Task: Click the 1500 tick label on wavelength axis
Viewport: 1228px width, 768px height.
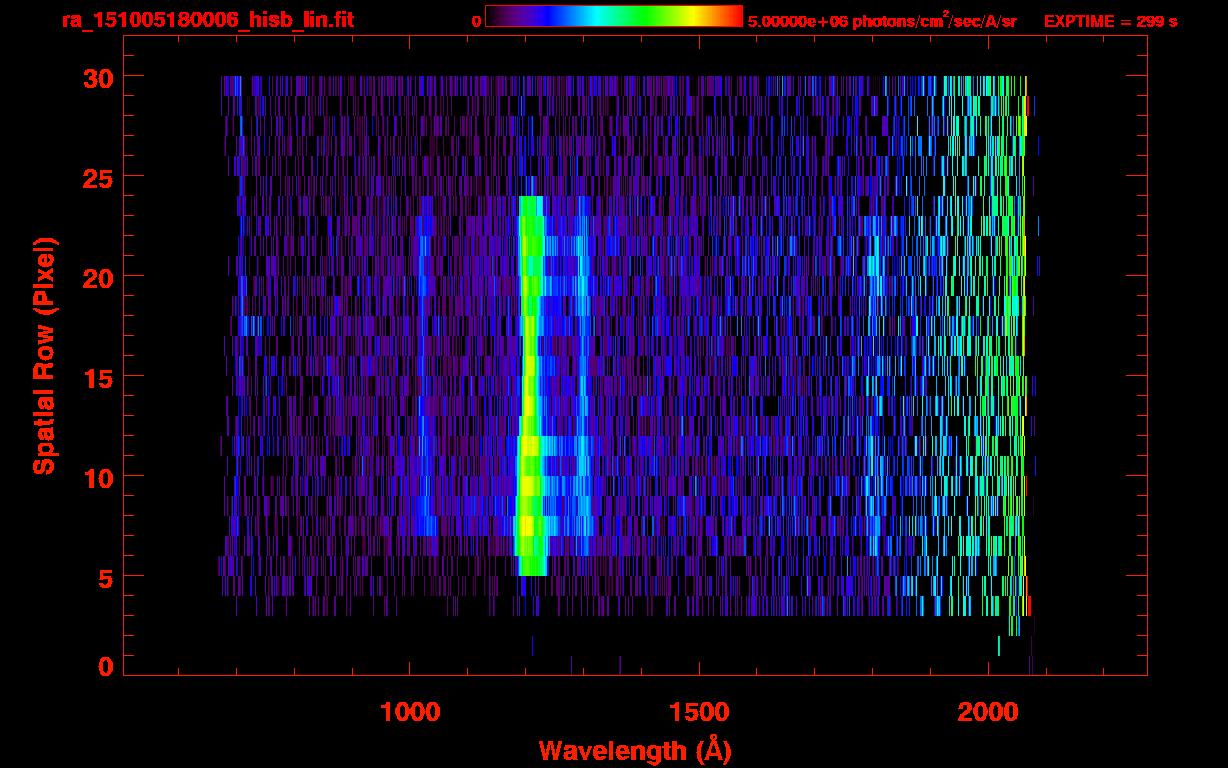Action: pos(699,712)
